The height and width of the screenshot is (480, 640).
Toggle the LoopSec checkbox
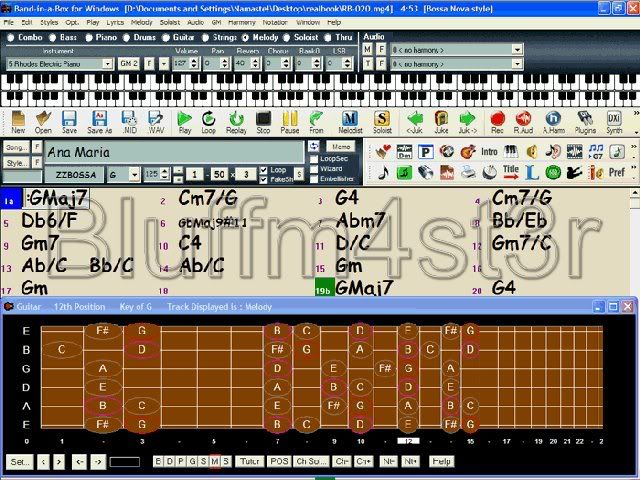(x=314, y=159)
